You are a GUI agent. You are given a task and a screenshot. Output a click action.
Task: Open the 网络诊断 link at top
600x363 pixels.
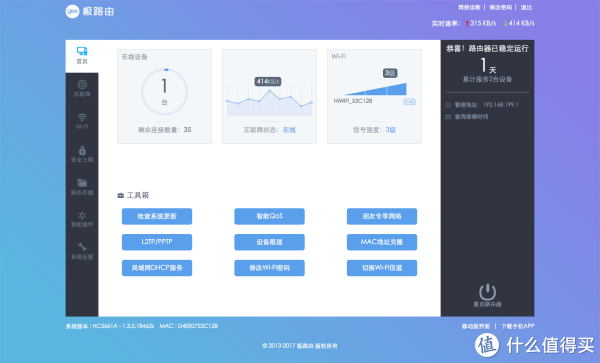point(469,7)
